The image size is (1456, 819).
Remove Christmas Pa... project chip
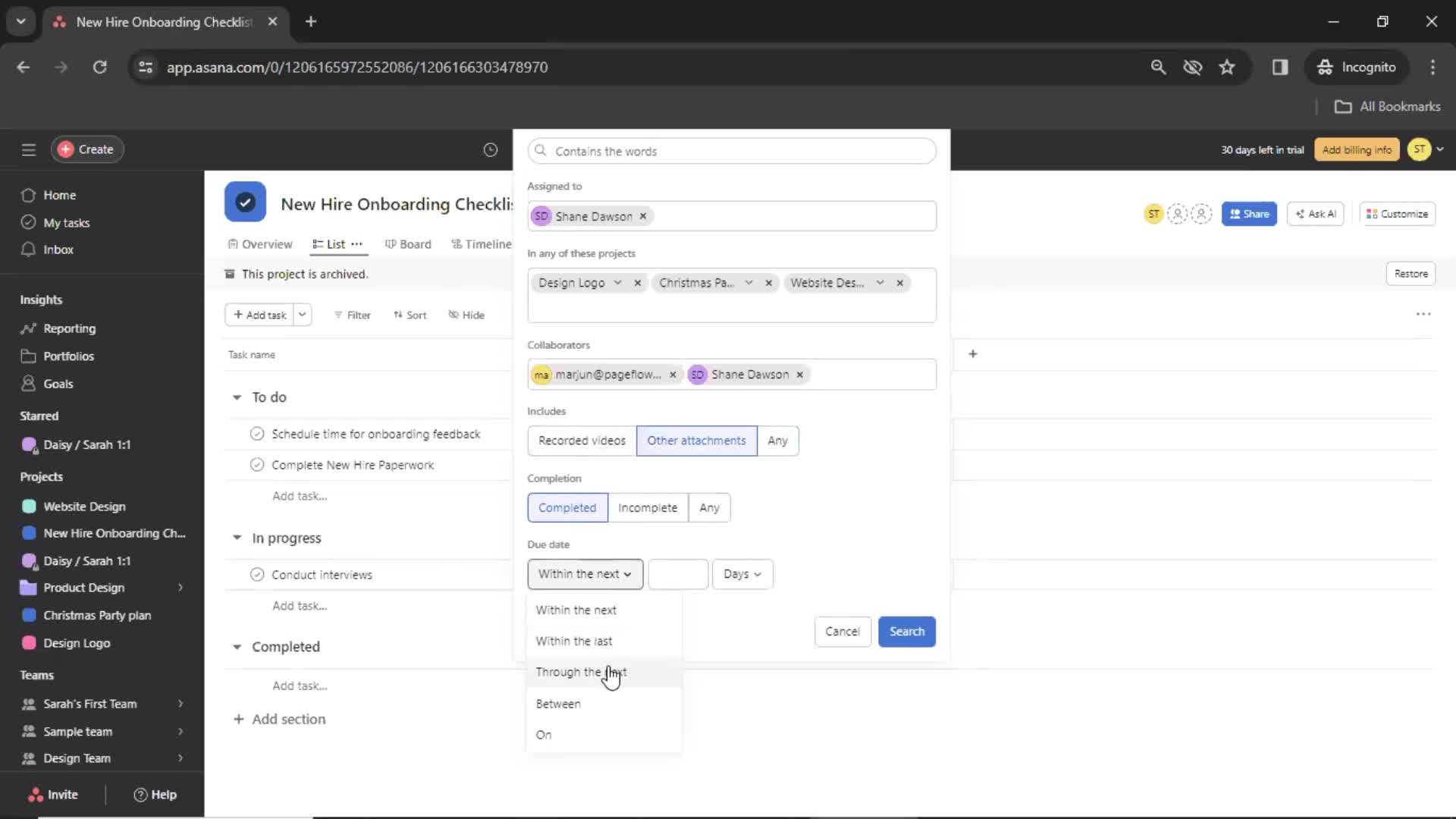(769, 283)
